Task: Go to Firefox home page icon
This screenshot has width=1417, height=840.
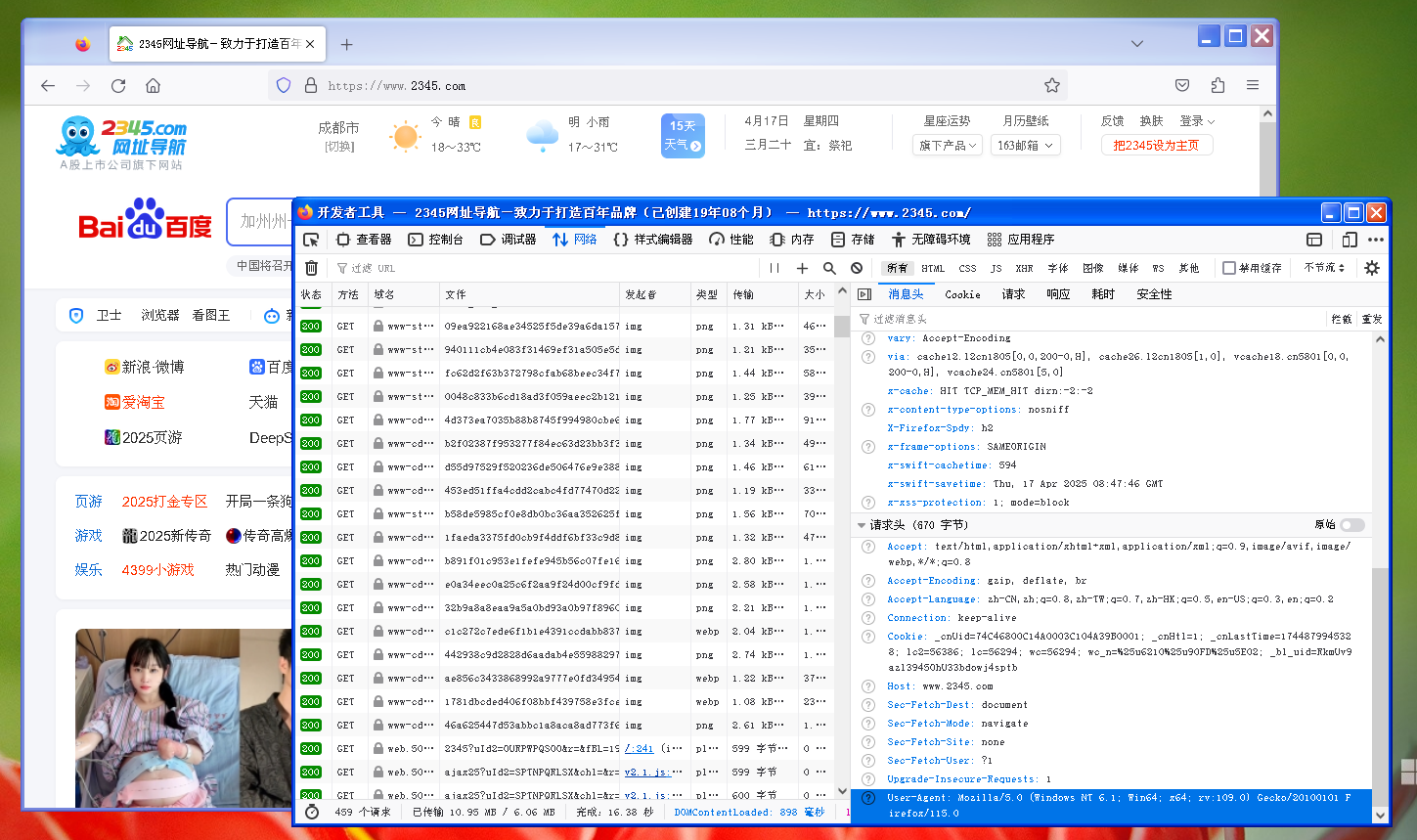Action: tap(153, 86)
